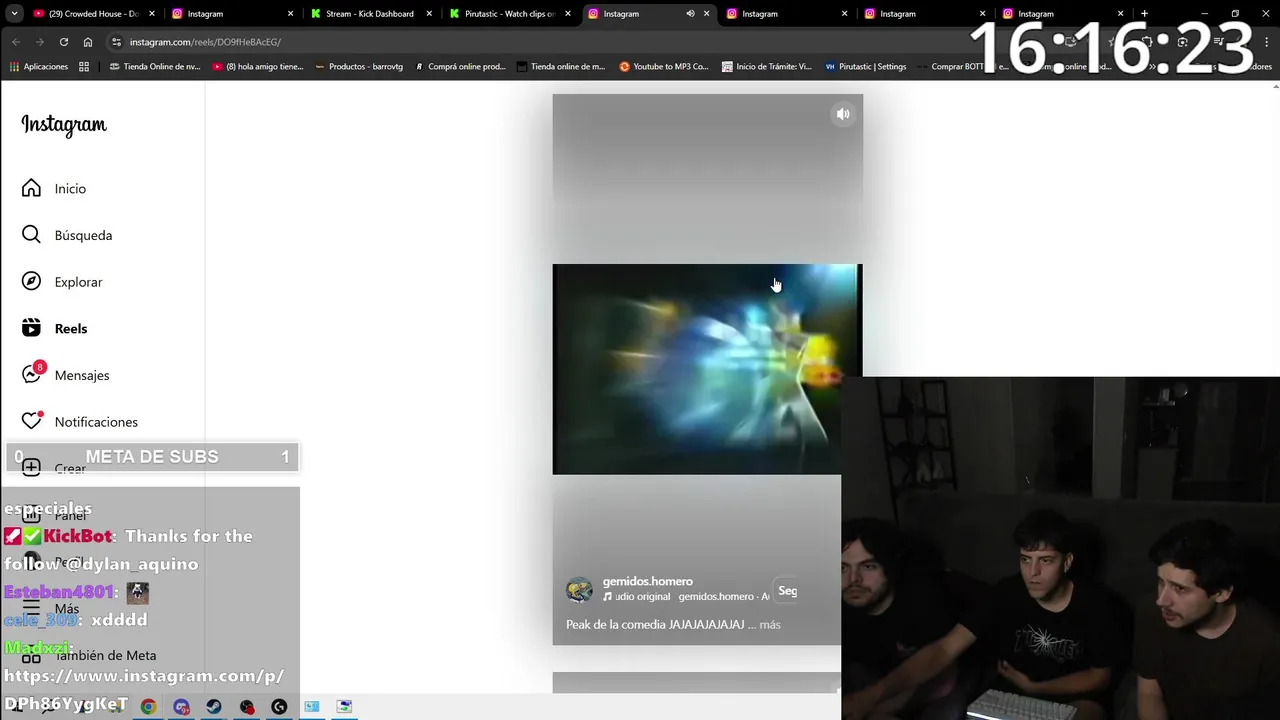This screenshot has width=1280, height=720.
Task: Open '(8) hola amigo tiene...' bookmark
Action: click(258, 67)
